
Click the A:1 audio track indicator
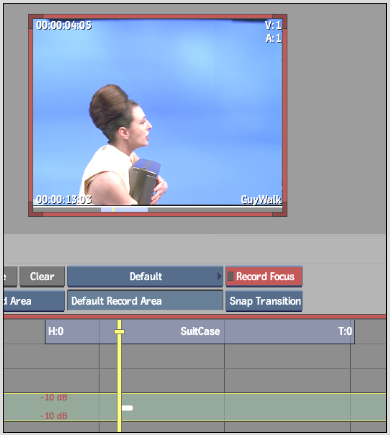[273, 39]
